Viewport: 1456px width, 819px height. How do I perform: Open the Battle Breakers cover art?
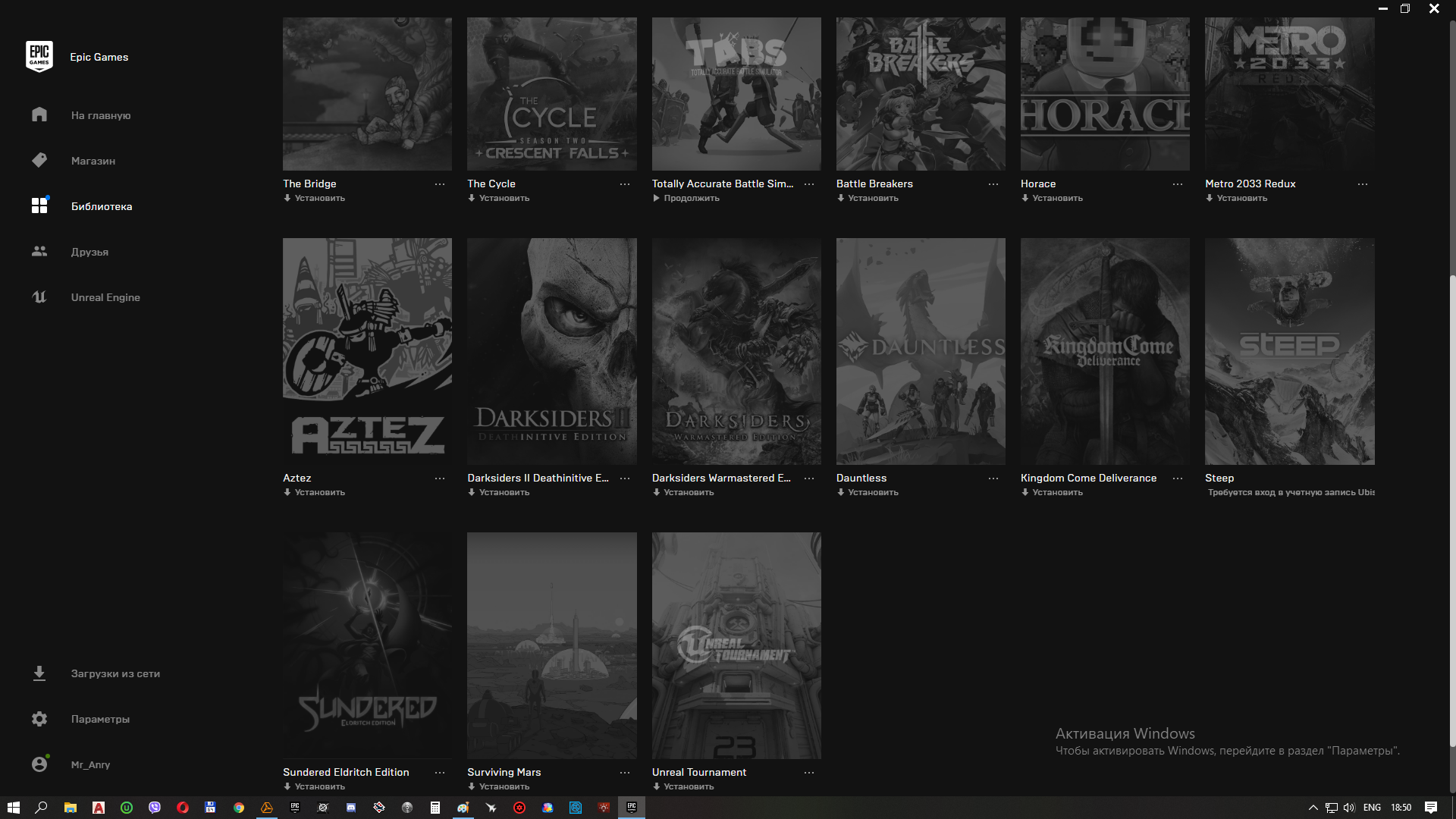[x=921, y=94]
